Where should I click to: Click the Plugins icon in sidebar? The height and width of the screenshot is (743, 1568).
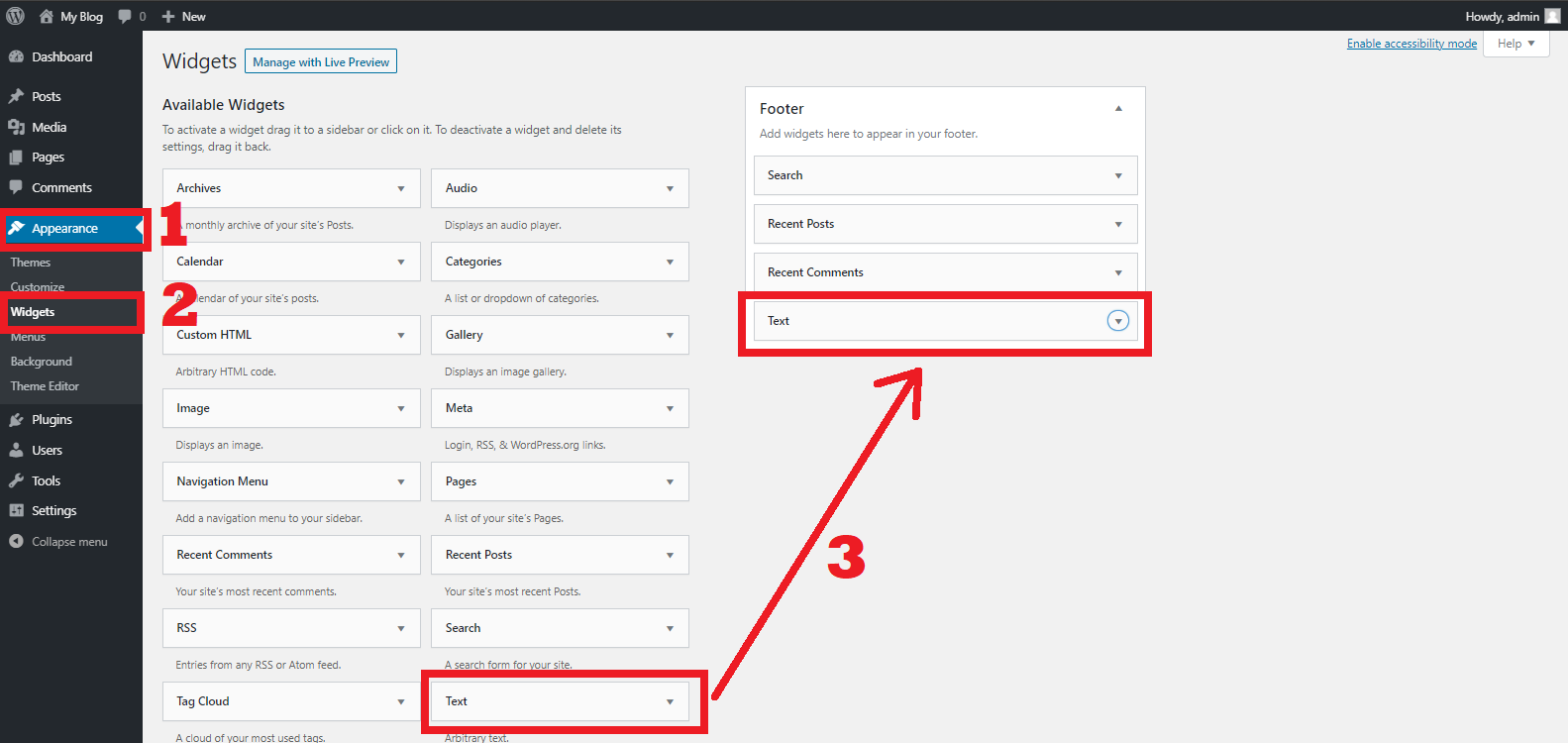pyautogui.click(x=16, y=420)
